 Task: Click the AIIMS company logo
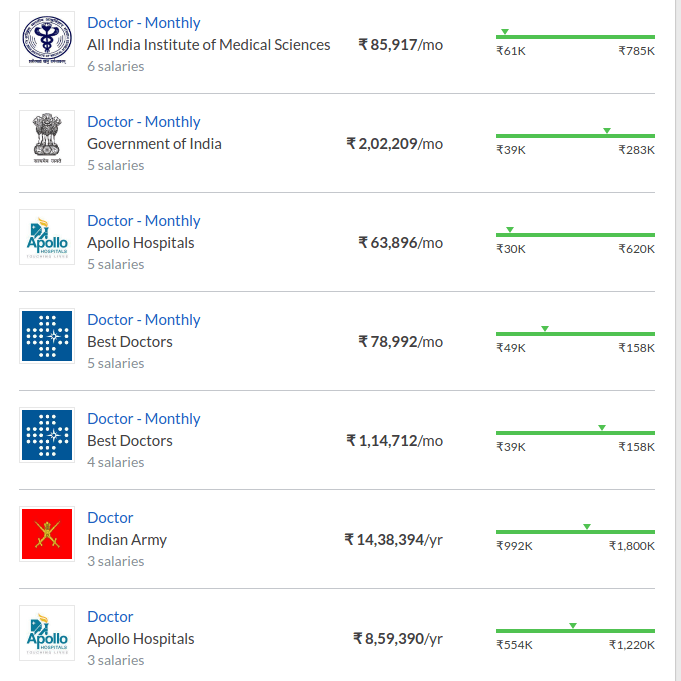click(47, 39)
